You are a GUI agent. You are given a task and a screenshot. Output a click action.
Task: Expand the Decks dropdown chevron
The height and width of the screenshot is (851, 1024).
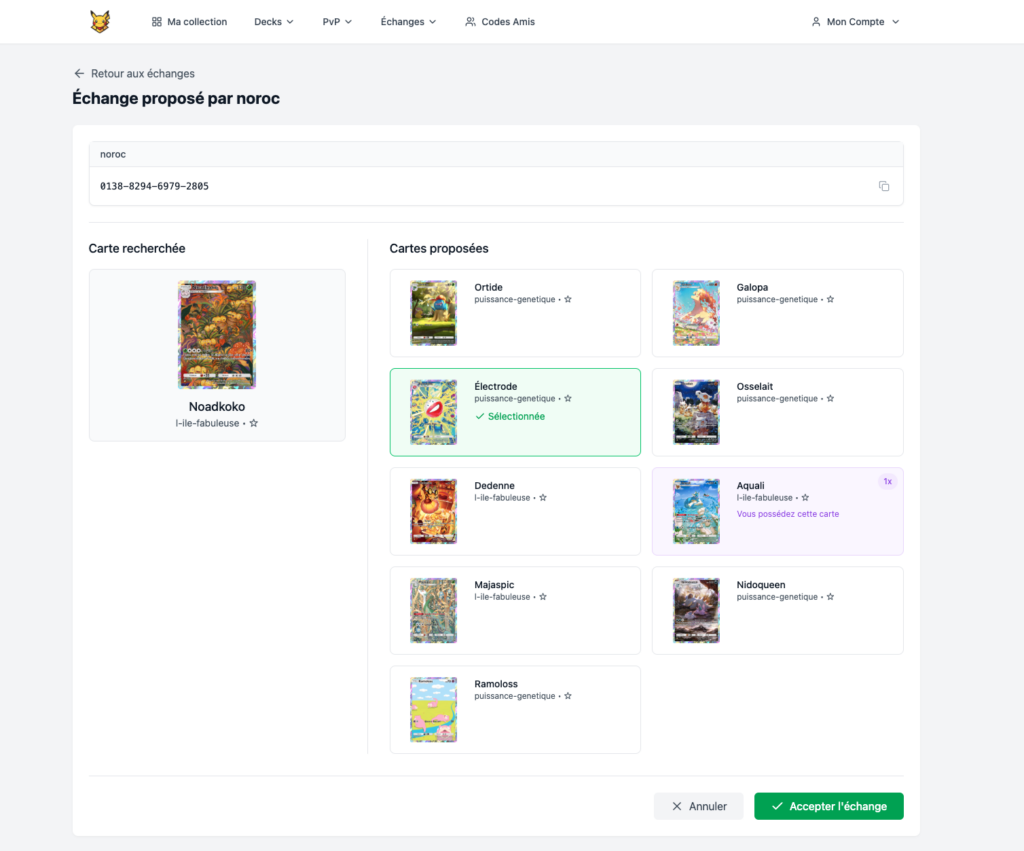[x=290, y=22]
